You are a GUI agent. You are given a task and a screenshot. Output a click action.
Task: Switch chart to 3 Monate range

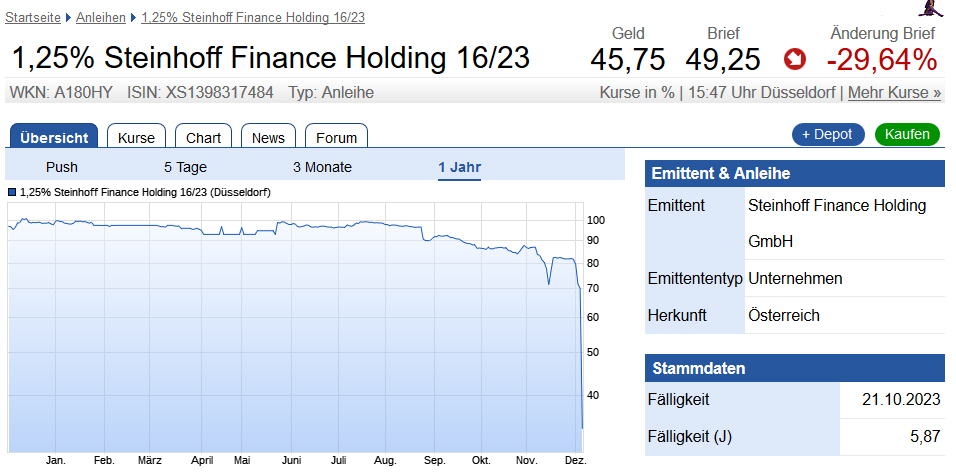[322, 167]
